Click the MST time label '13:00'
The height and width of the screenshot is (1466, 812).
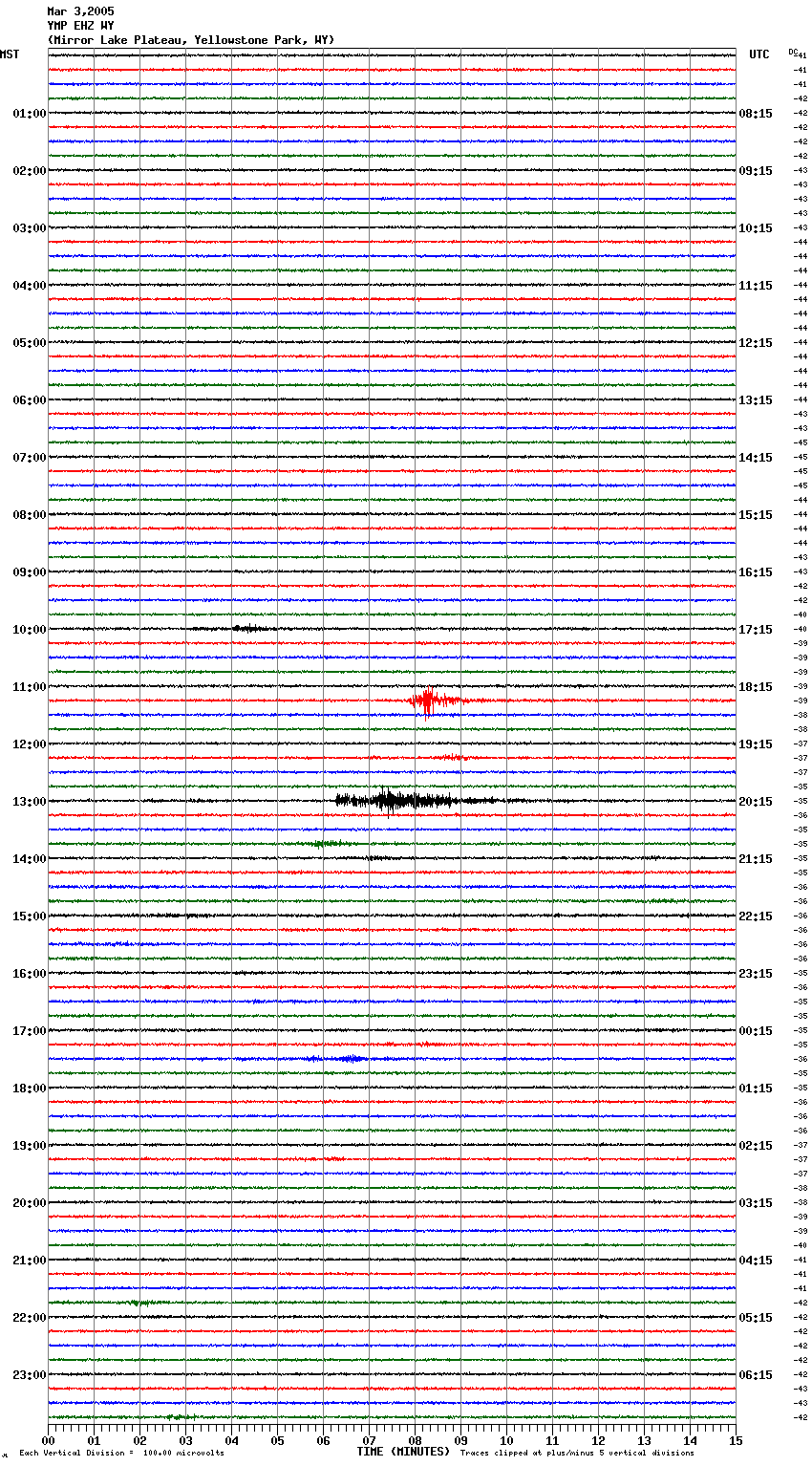point(29,802)
